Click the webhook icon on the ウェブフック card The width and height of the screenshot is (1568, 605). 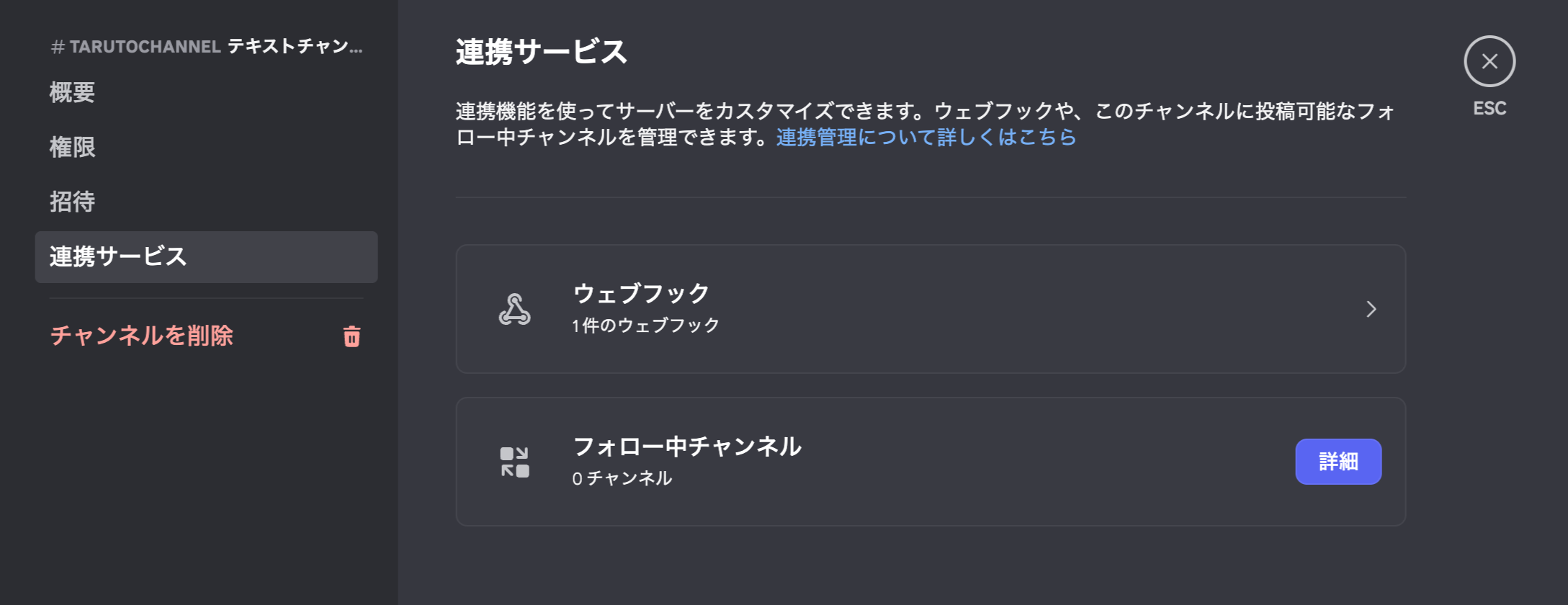(513, 309)
